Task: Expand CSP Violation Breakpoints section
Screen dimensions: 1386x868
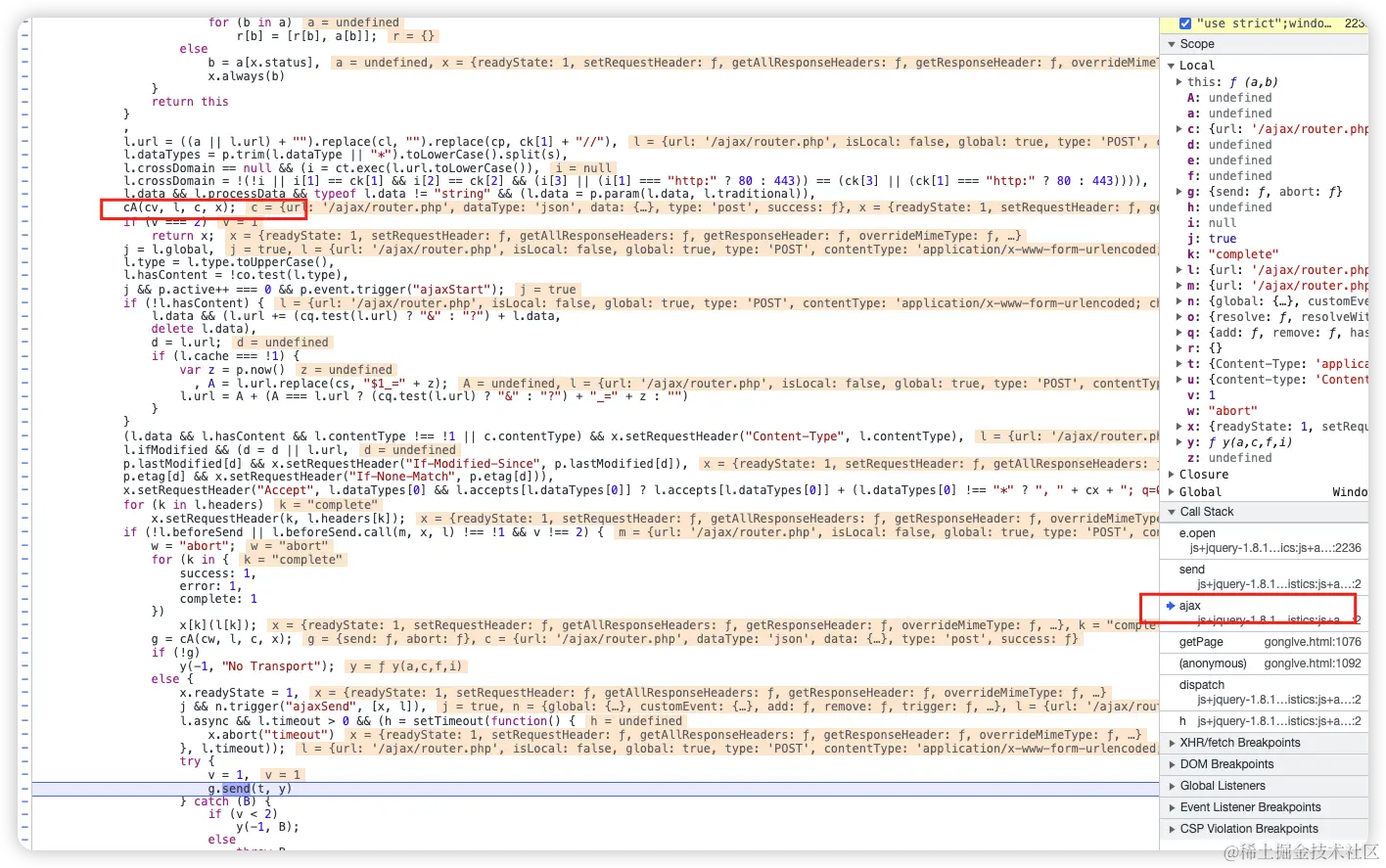Action: [1171, 829]
